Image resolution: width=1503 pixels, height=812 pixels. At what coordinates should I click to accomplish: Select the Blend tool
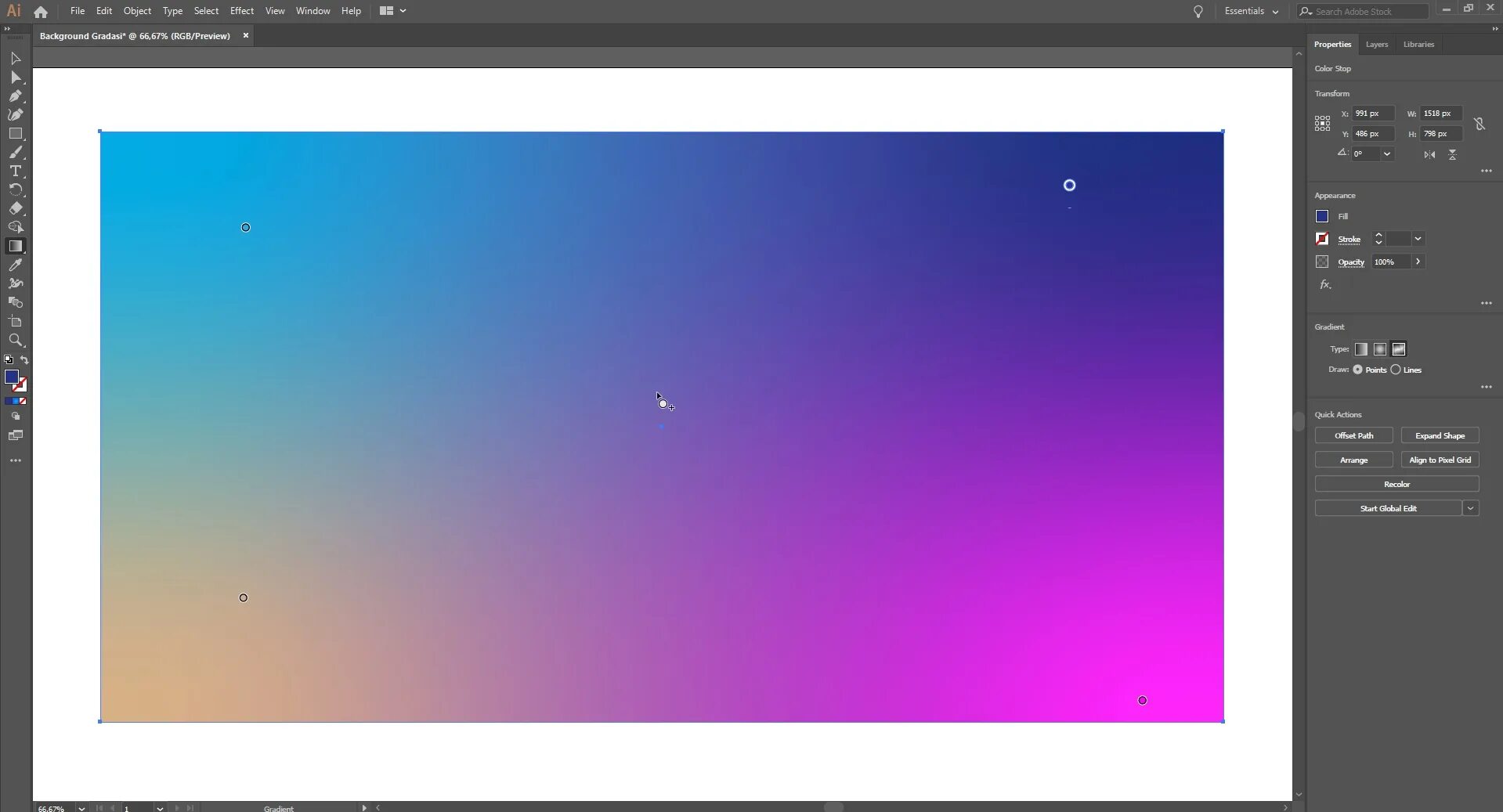(x=16, y=303)
